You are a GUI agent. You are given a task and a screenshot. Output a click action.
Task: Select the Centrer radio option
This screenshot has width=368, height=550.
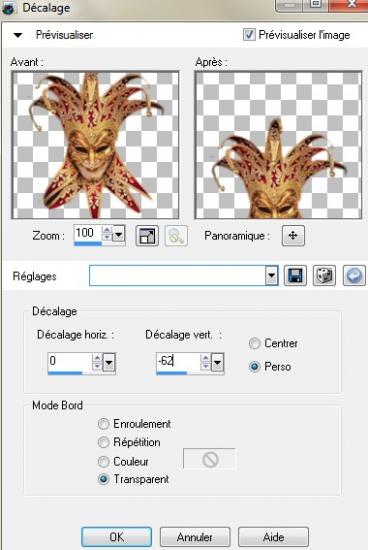pyautogui.click(x=254, y=343)
